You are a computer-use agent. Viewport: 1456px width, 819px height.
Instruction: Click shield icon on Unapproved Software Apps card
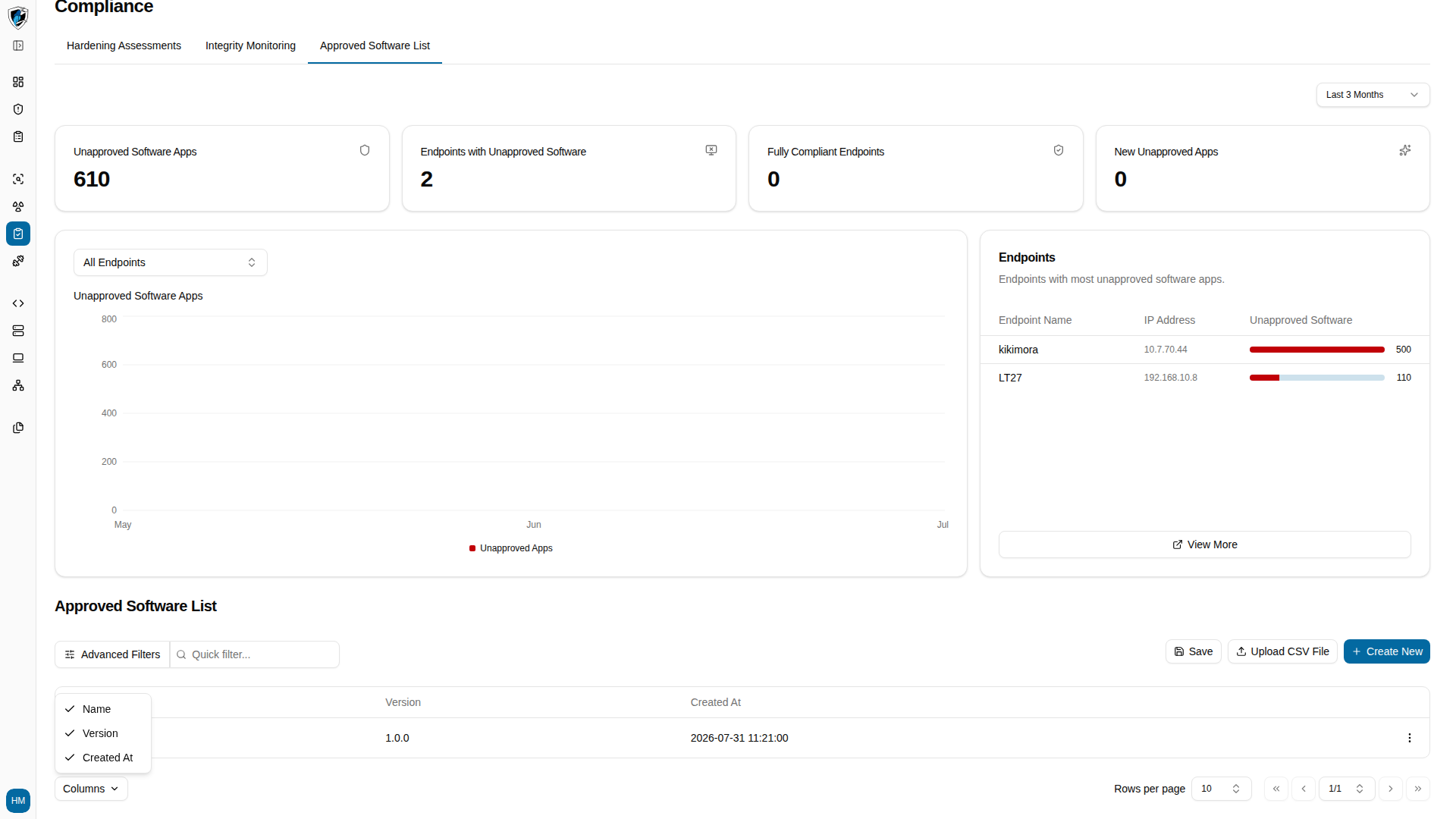(x=365, y=150)
